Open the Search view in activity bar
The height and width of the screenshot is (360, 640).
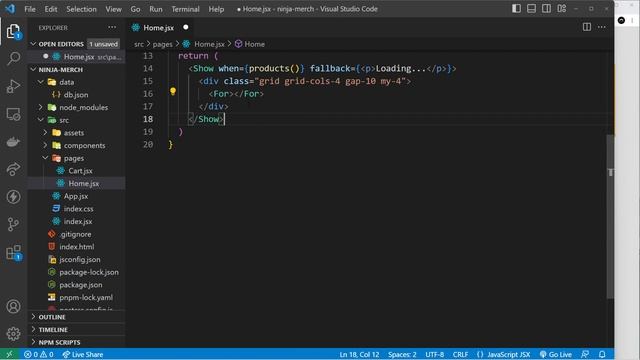[x=13, y=59]
